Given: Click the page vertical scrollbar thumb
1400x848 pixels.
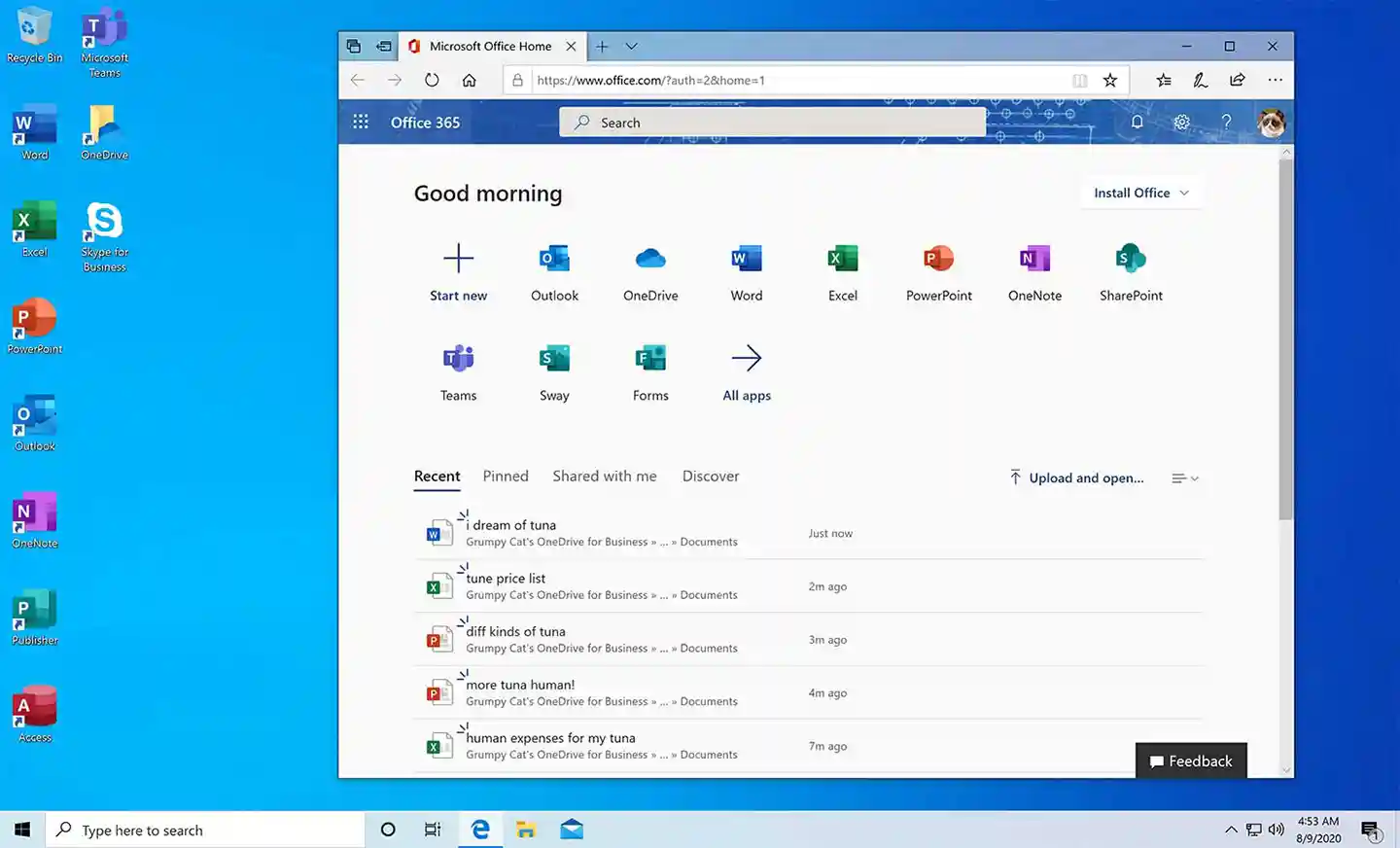Looking at the screenshot, I should point(1285,340).
